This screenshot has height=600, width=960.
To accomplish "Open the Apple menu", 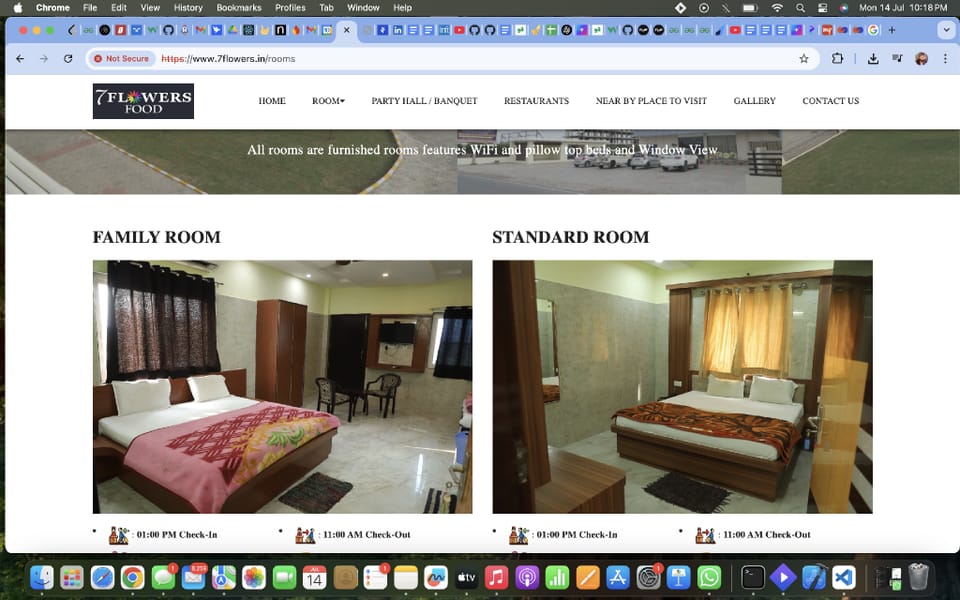I will [x=18, y=8].
